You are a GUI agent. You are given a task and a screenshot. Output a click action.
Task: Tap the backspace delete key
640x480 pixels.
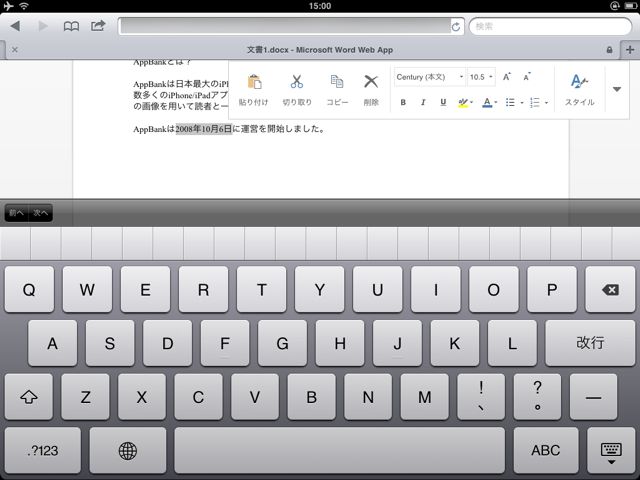click(610, 289)
